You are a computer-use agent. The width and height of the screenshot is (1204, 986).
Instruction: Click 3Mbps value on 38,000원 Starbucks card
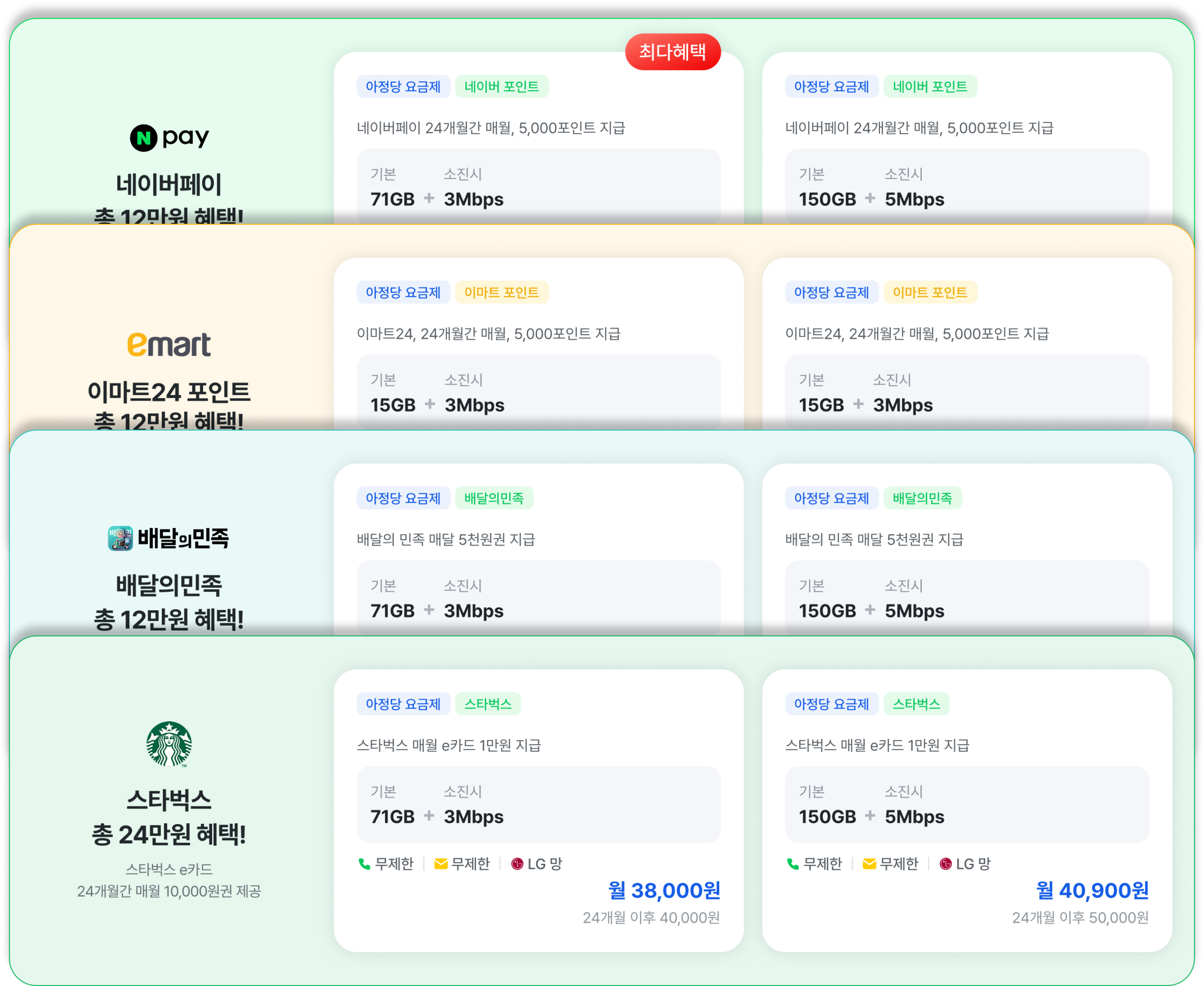[x=474, y=817]
